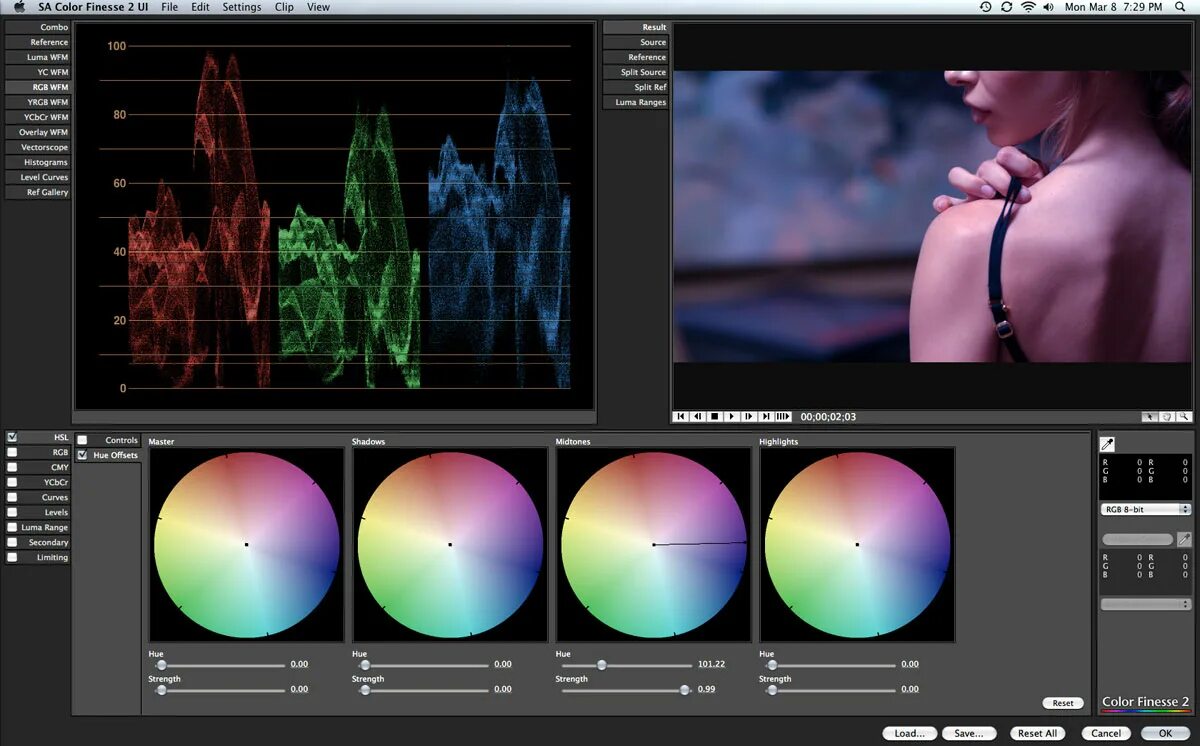Show the Ref Gallery
Image resolution: width=1200 pixels, height=746 pixels.
40,191
